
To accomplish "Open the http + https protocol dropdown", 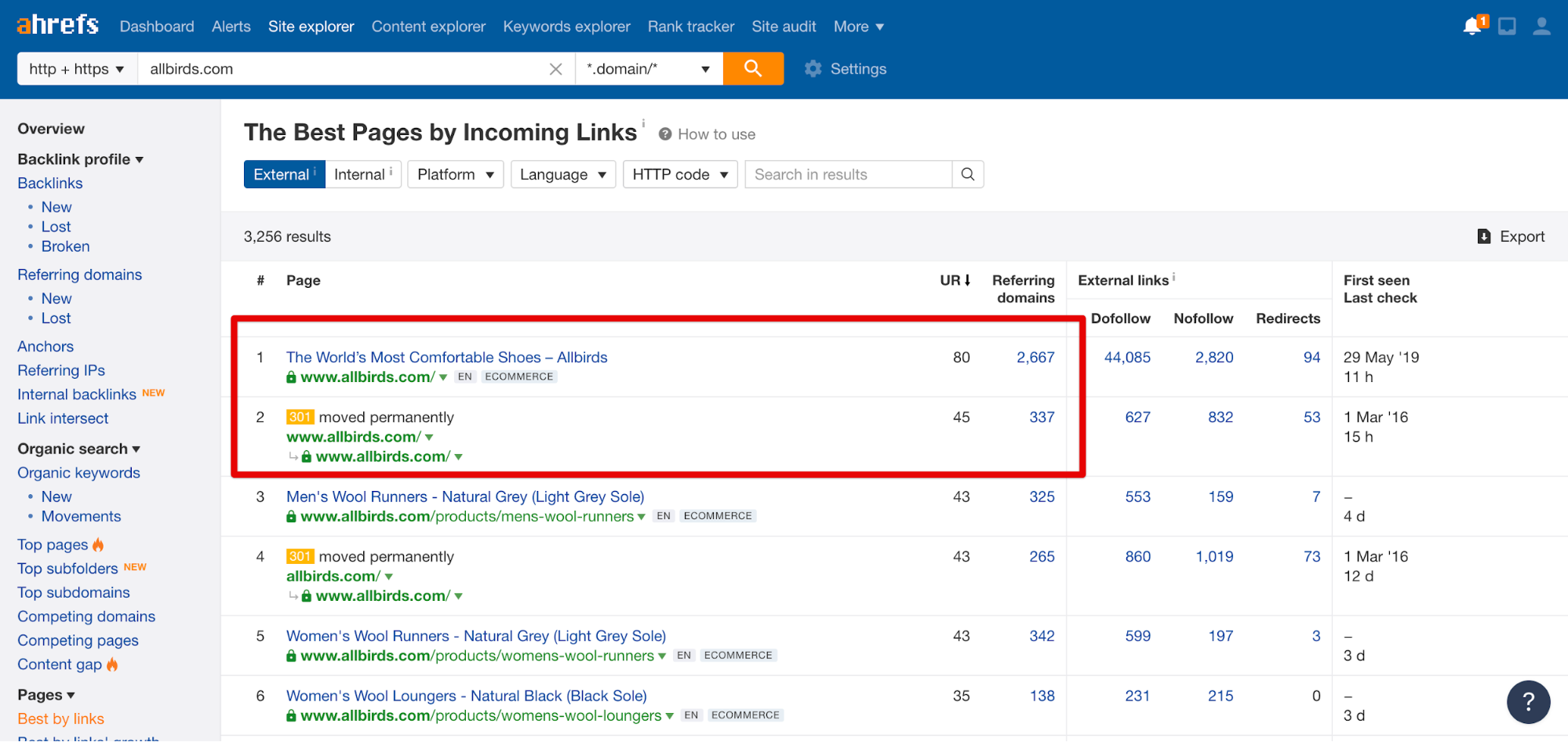I will [77, 69].
